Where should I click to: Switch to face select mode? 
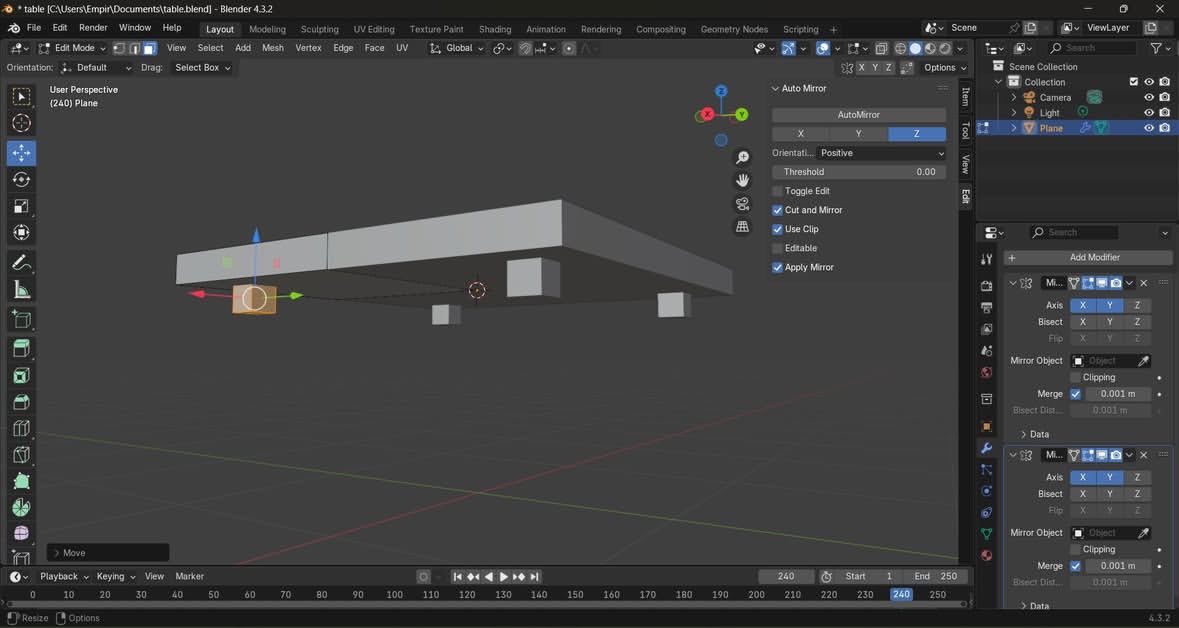(x=150, y=48)
